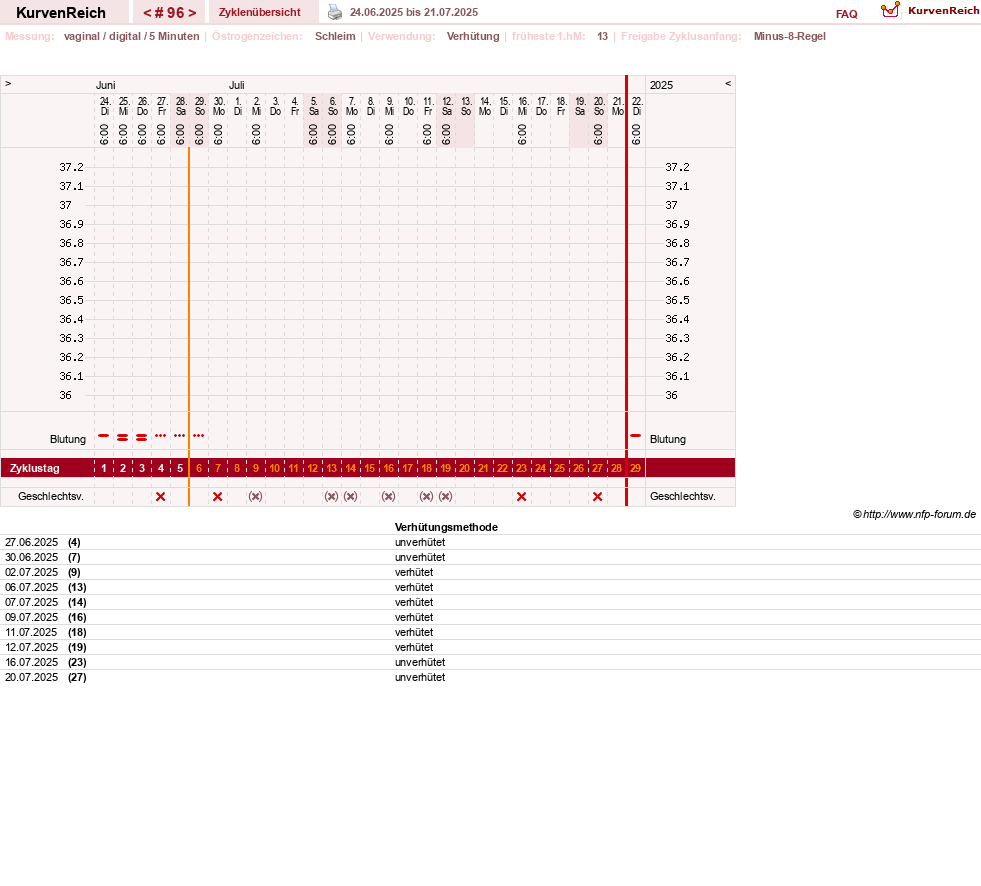
Task: Click the Juni month label
Action: coord(105,85)
